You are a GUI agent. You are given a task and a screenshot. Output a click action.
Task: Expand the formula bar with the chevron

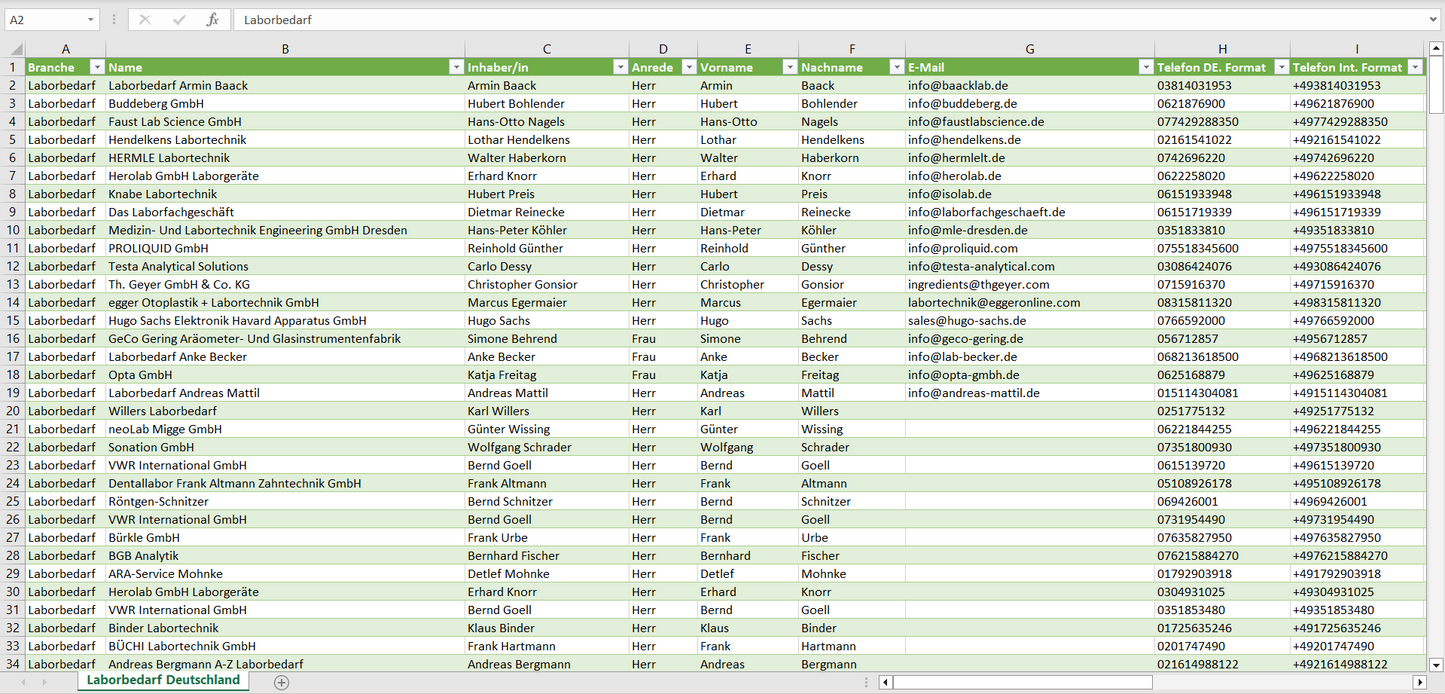pos(1435,20)
